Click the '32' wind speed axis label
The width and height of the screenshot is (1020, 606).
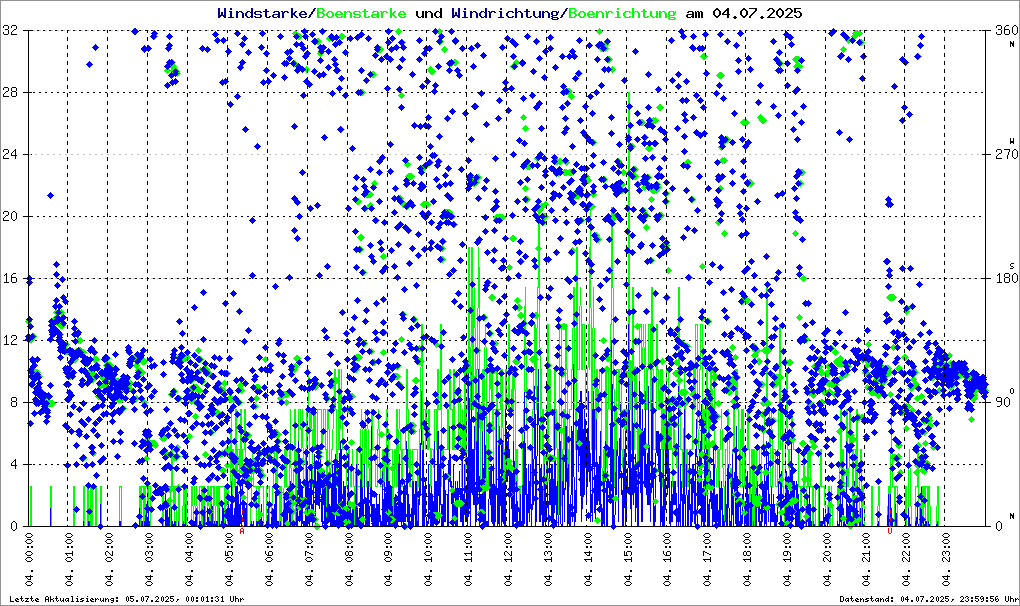10,31
